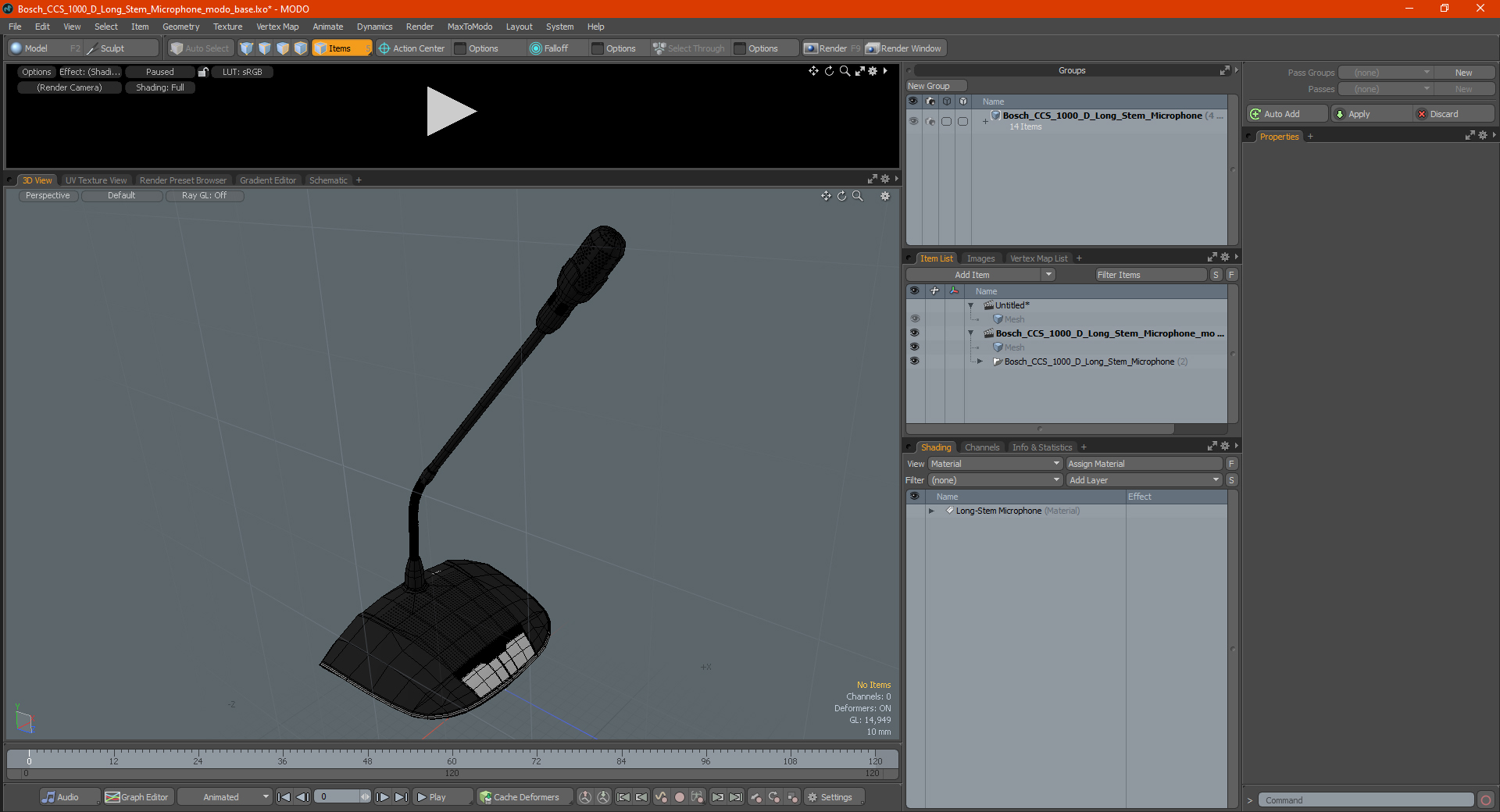The width and height of the screenshot is (1500, 812).
Task: Switch to the Channels tab
Action: pyautogui.click(x=982, y=447)
